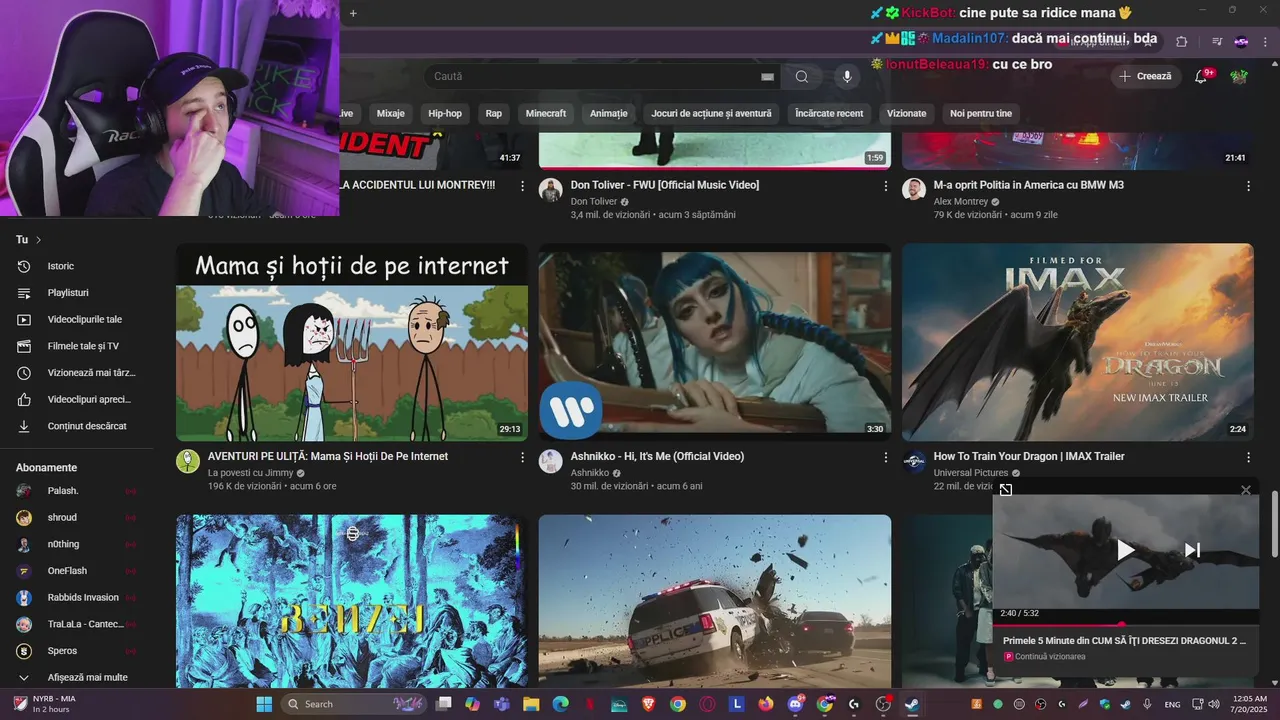
Task: Open the YouTube account avatar menu
Action: 1239,77
